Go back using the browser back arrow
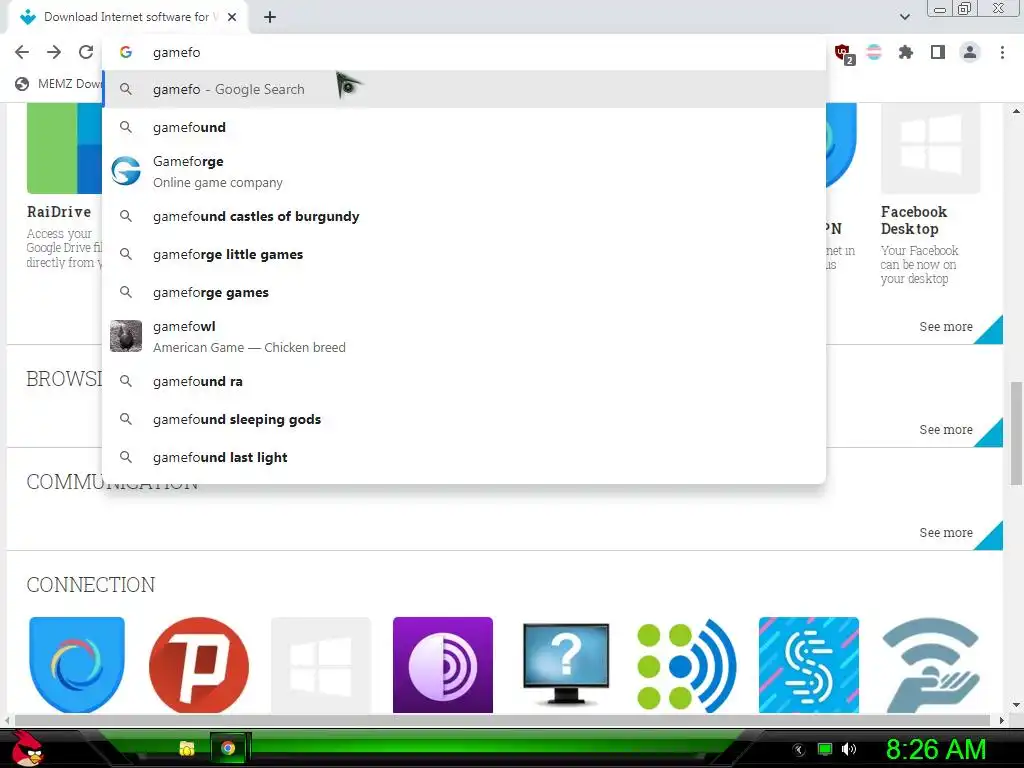The image size is (1024, 768). tap(22, 52)
